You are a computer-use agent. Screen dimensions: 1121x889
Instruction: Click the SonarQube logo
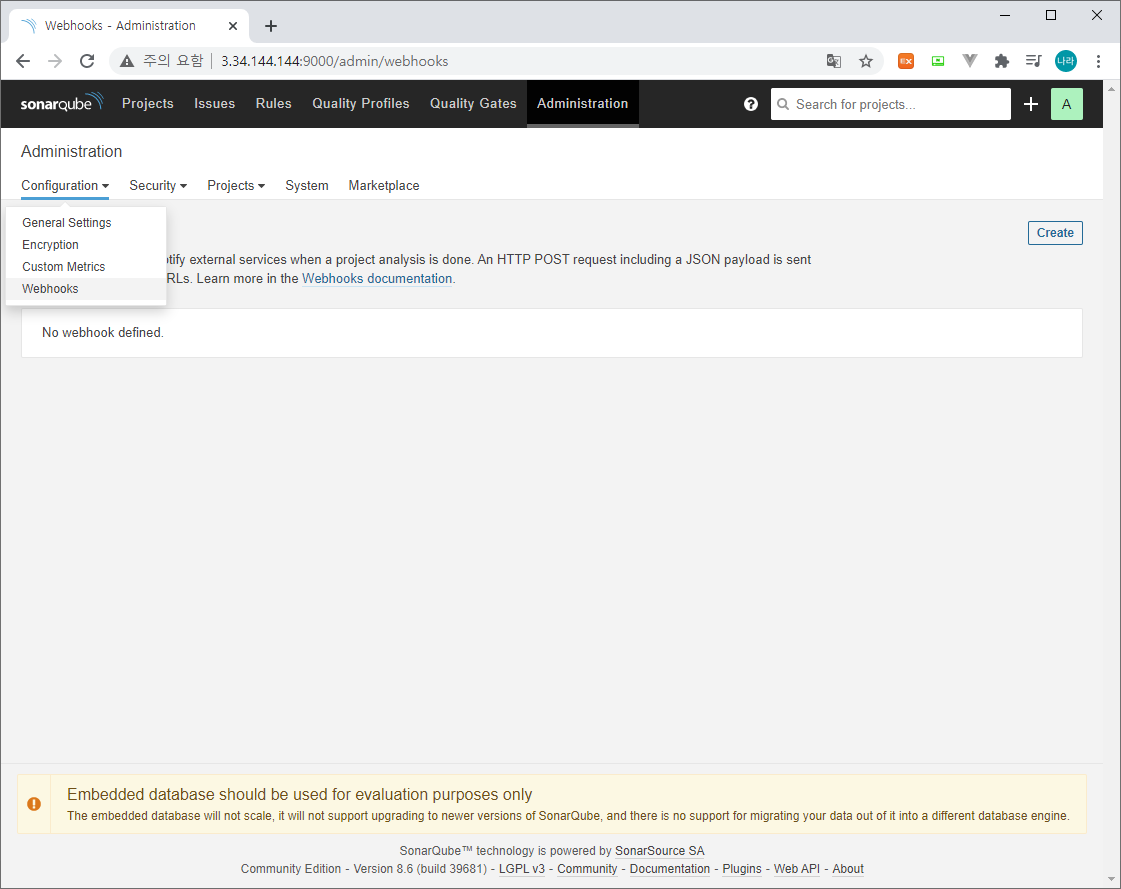tap(62, 103)
